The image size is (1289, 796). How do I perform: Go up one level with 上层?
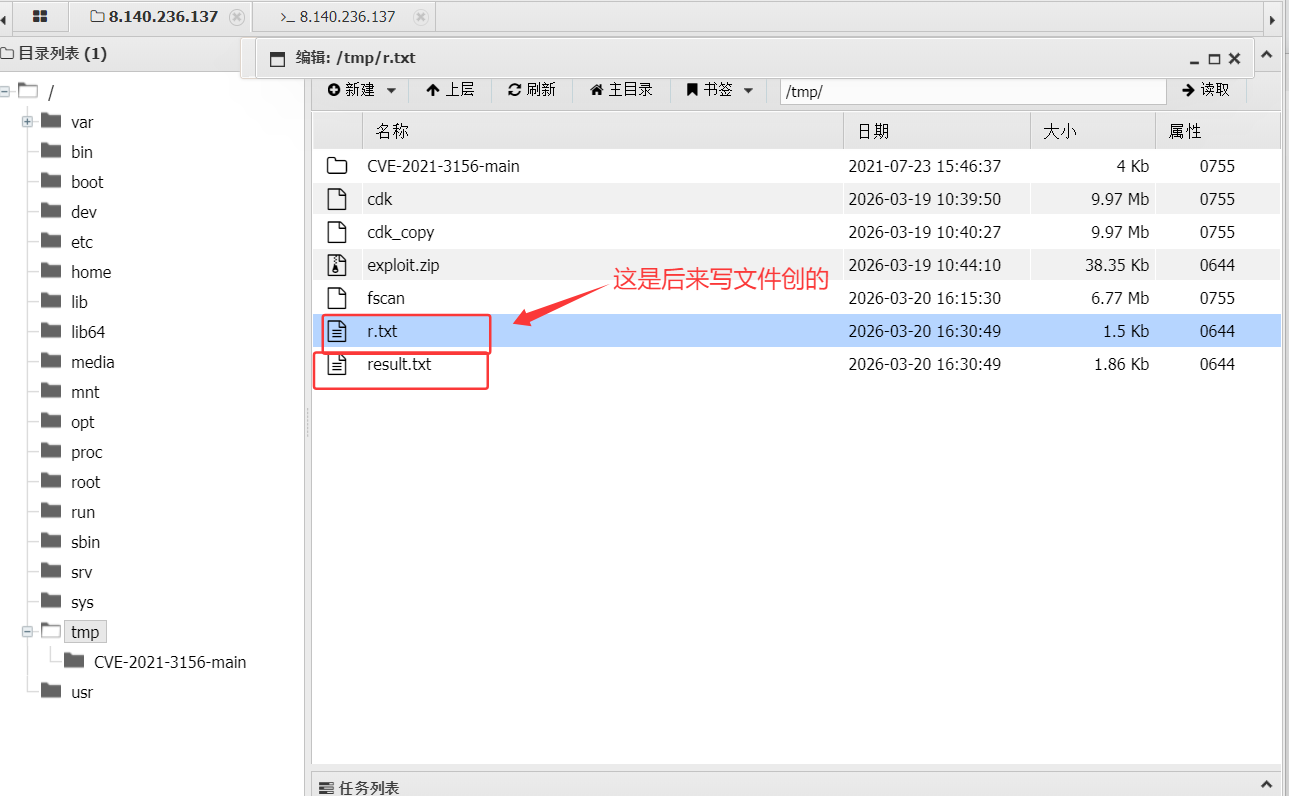click(x=449, y=90)
